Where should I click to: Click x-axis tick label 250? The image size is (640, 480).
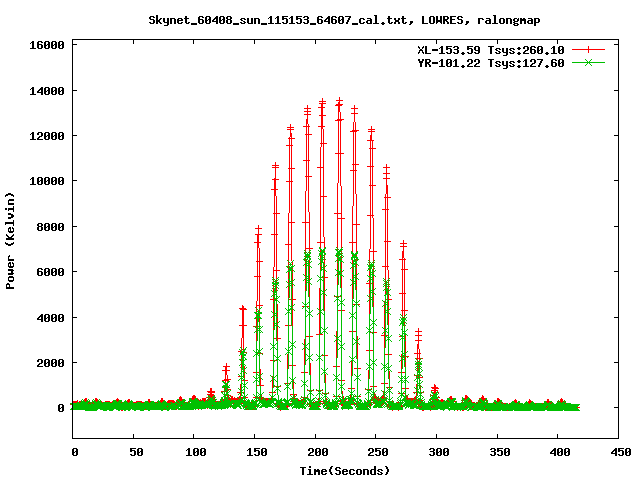click(x=378, y=452)
